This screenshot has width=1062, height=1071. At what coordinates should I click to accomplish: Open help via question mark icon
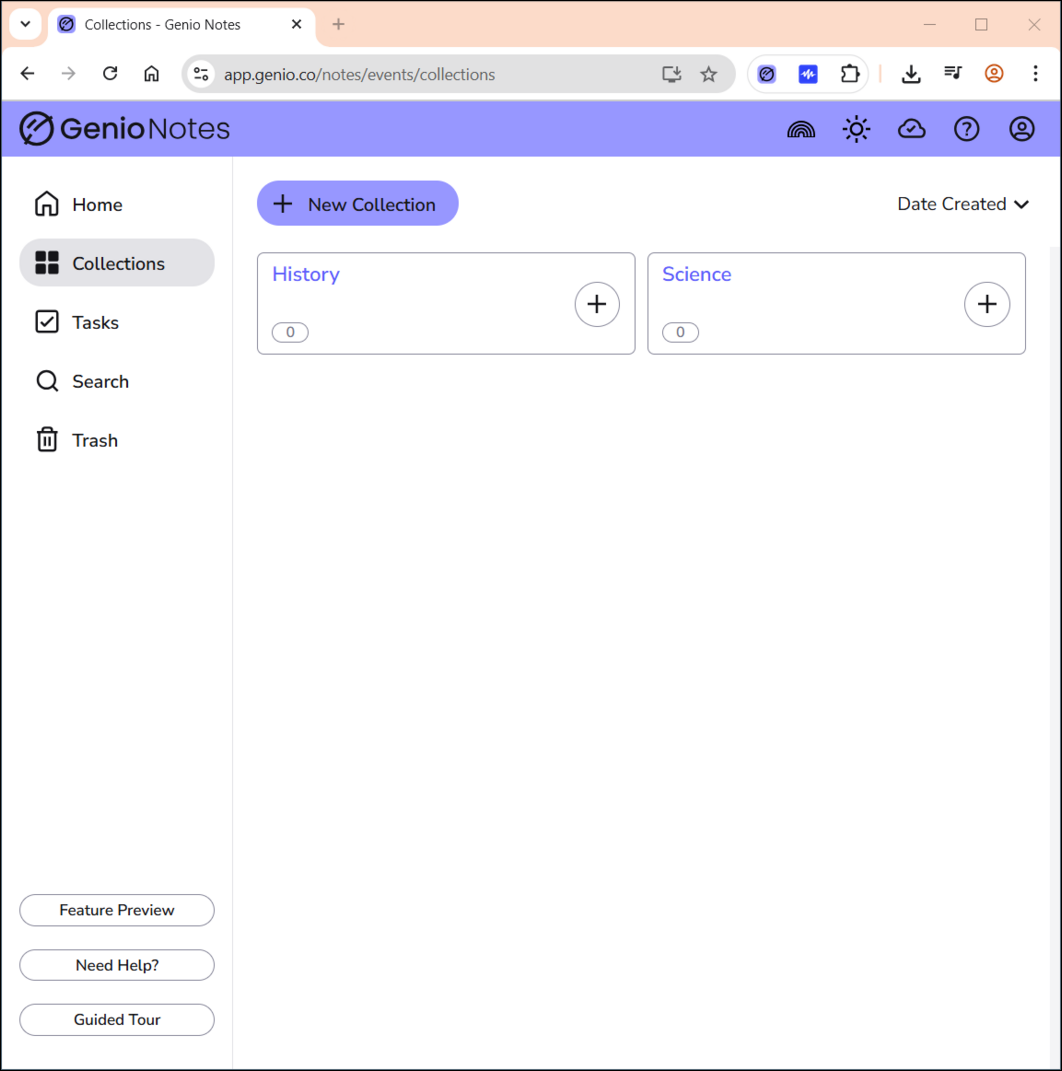click(x=966, y=129)
